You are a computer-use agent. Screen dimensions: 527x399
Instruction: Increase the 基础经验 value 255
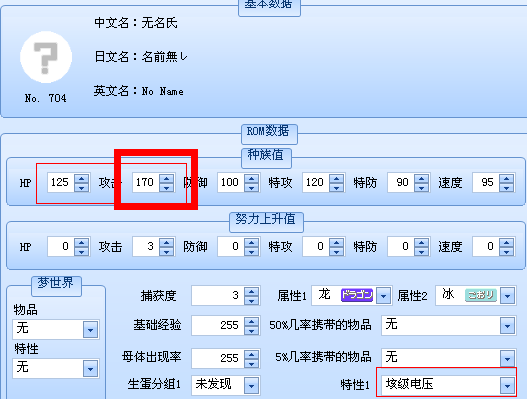(x=251, y=321)
